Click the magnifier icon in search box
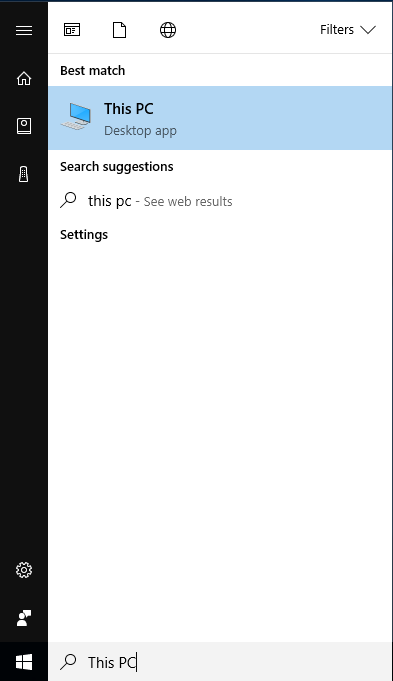Screen dimensions: 393x681 pos(68,661)
